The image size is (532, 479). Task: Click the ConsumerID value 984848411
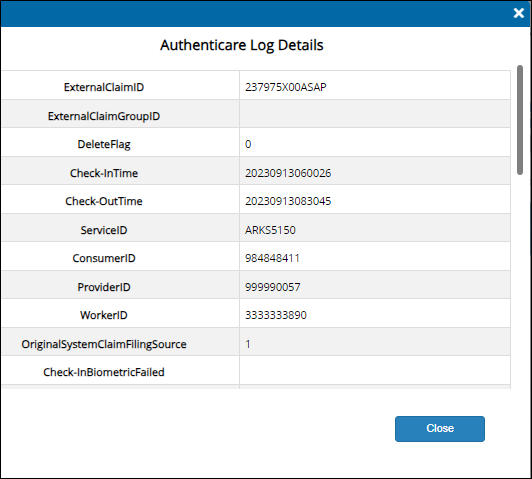[x=272, y=258]
